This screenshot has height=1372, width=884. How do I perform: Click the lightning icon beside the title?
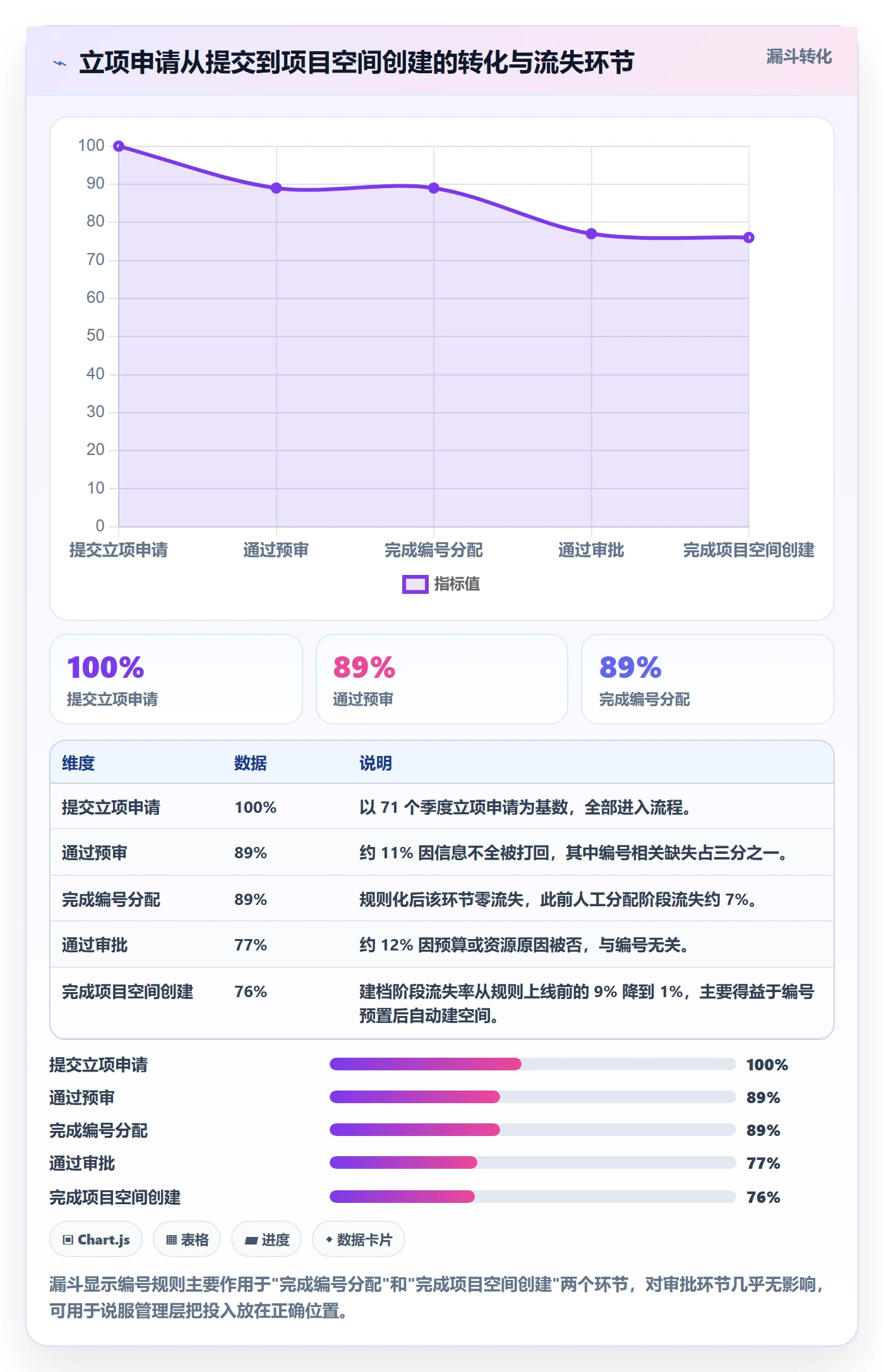point(60,63)
